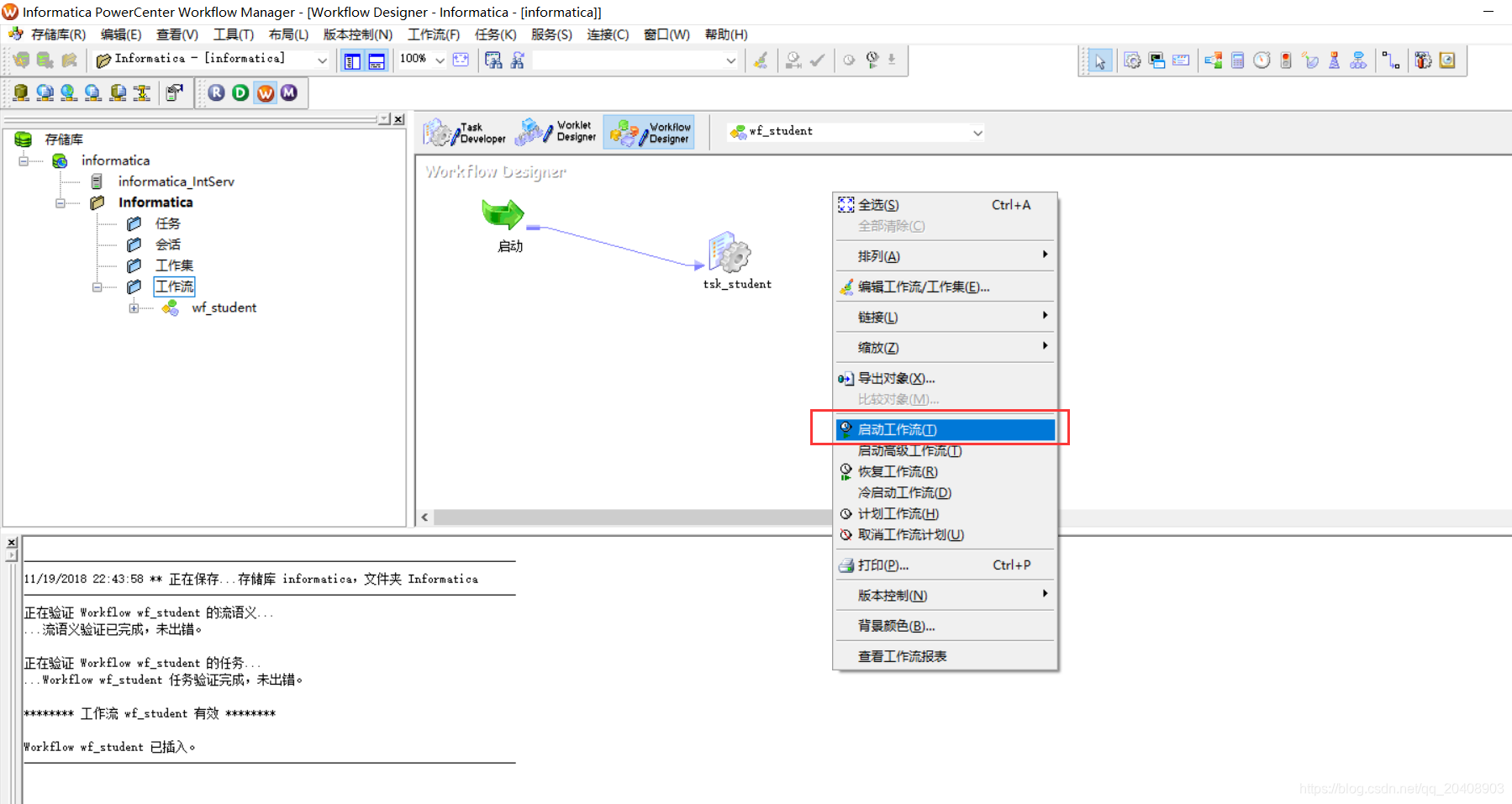This screenshot has height=804, width=1512.
Task: Click the find-in-workspace binoculars icon
Action: tap(493, 60)
